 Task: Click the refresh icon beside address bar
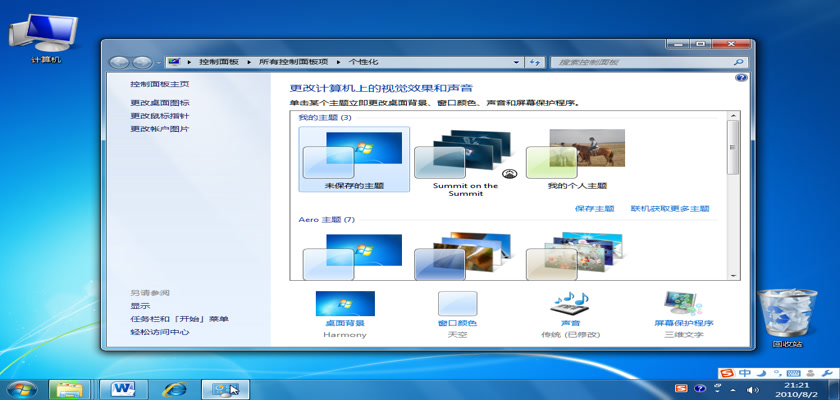coord(535,62)
